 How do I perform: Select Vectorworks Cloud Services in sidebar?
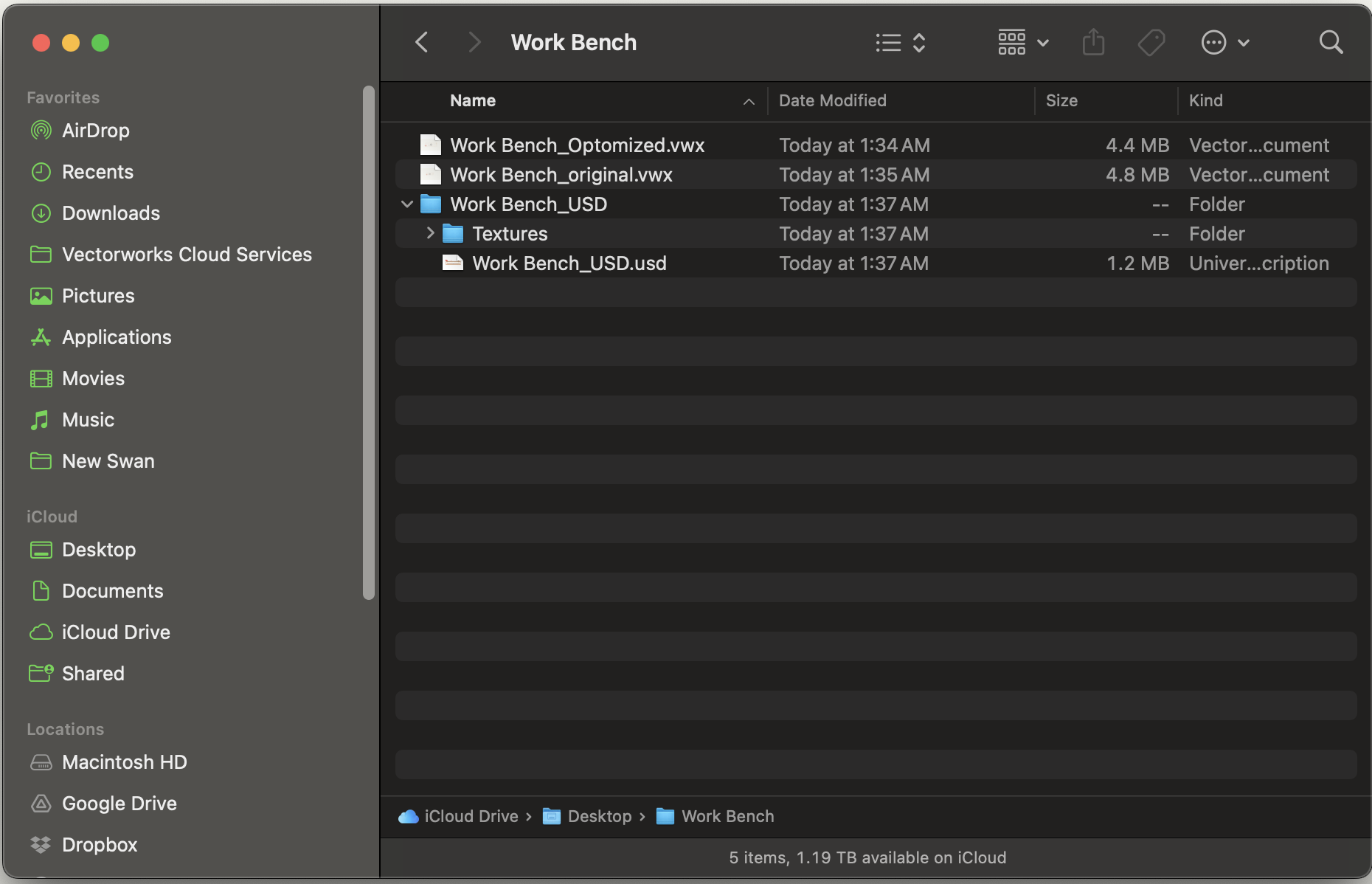186,255
